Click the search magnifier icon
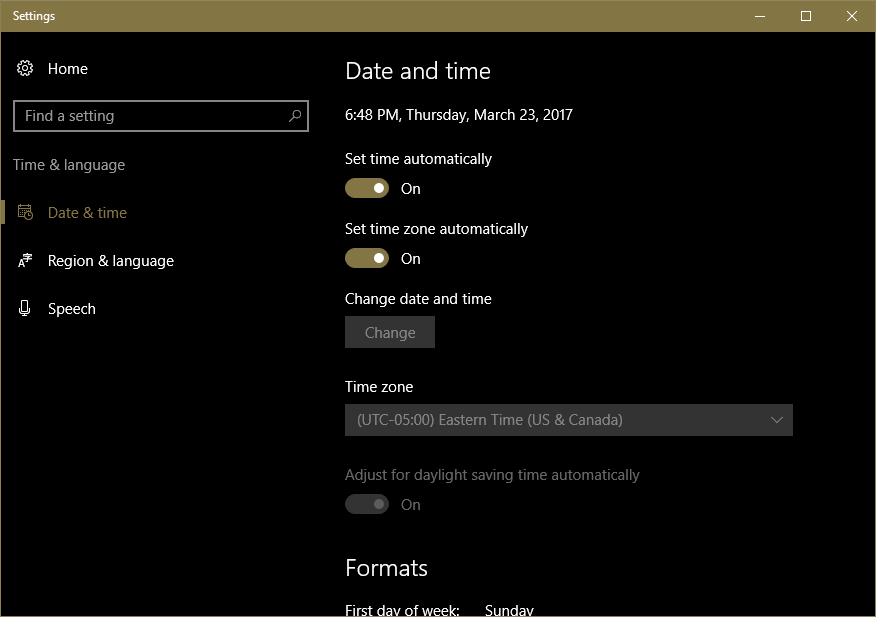This screenshot has height=617, width=876. click(x=295, y=116)
